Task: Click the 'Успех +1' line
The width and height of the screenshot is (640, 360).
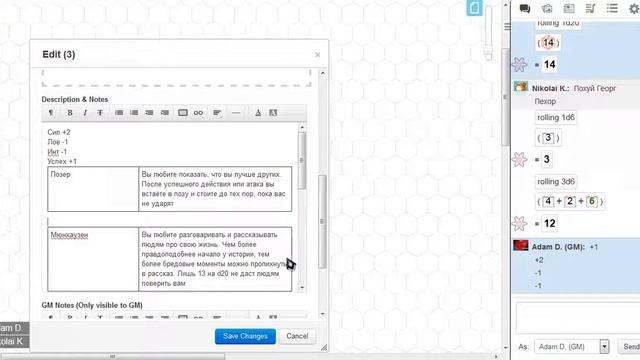Action: click(x=62, y=162)
